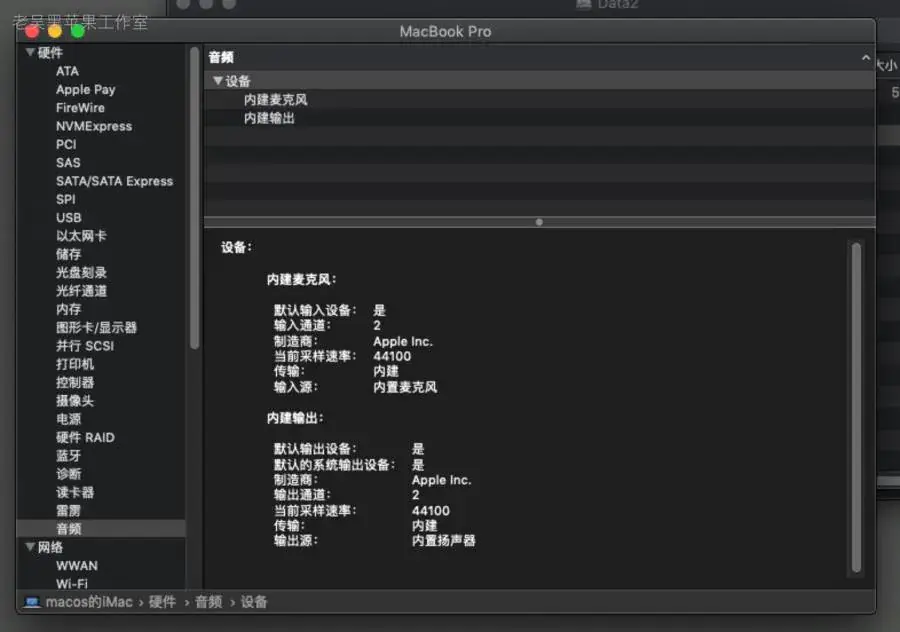Screen dimensions: 900x632
Task: Select Wi-Fi under 网络
Action: pyautogui.click(x=72, y=584)
